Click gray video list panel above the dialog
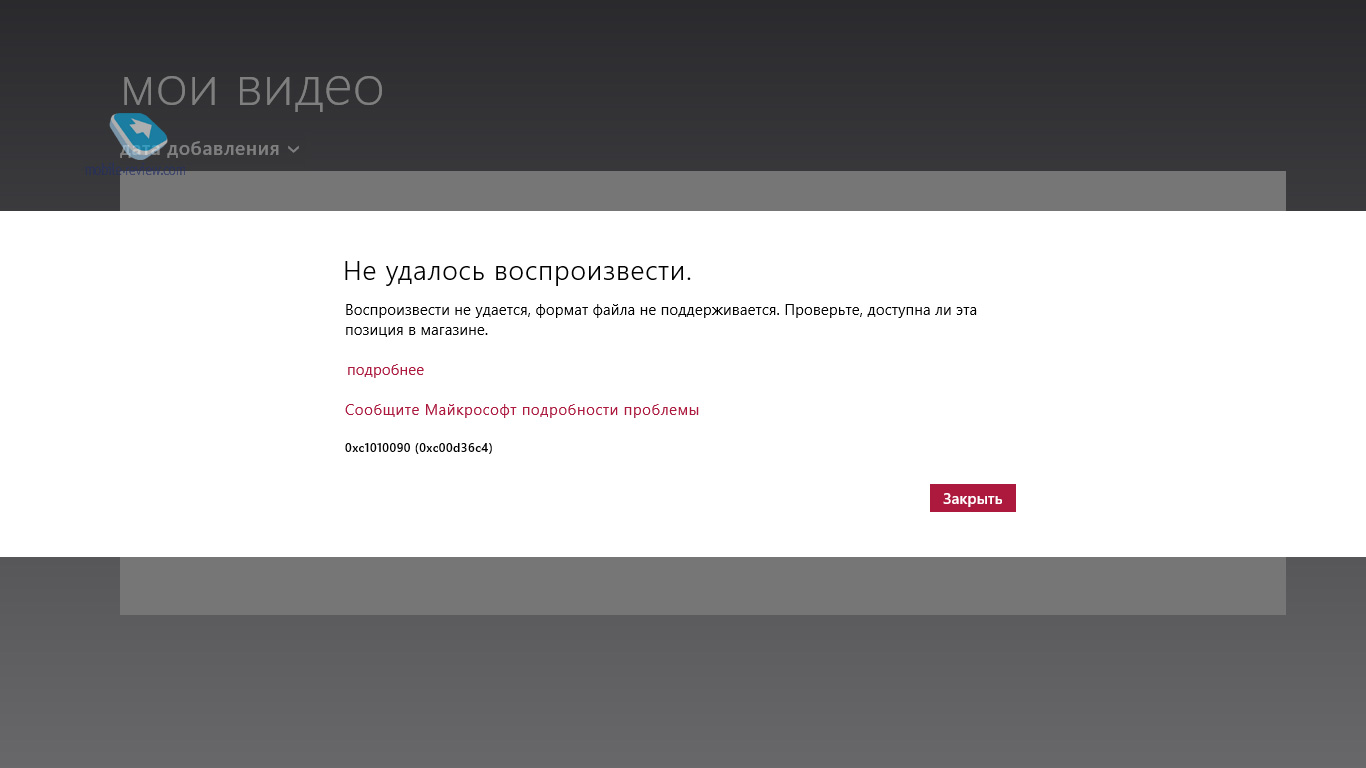 click(700, 191)
